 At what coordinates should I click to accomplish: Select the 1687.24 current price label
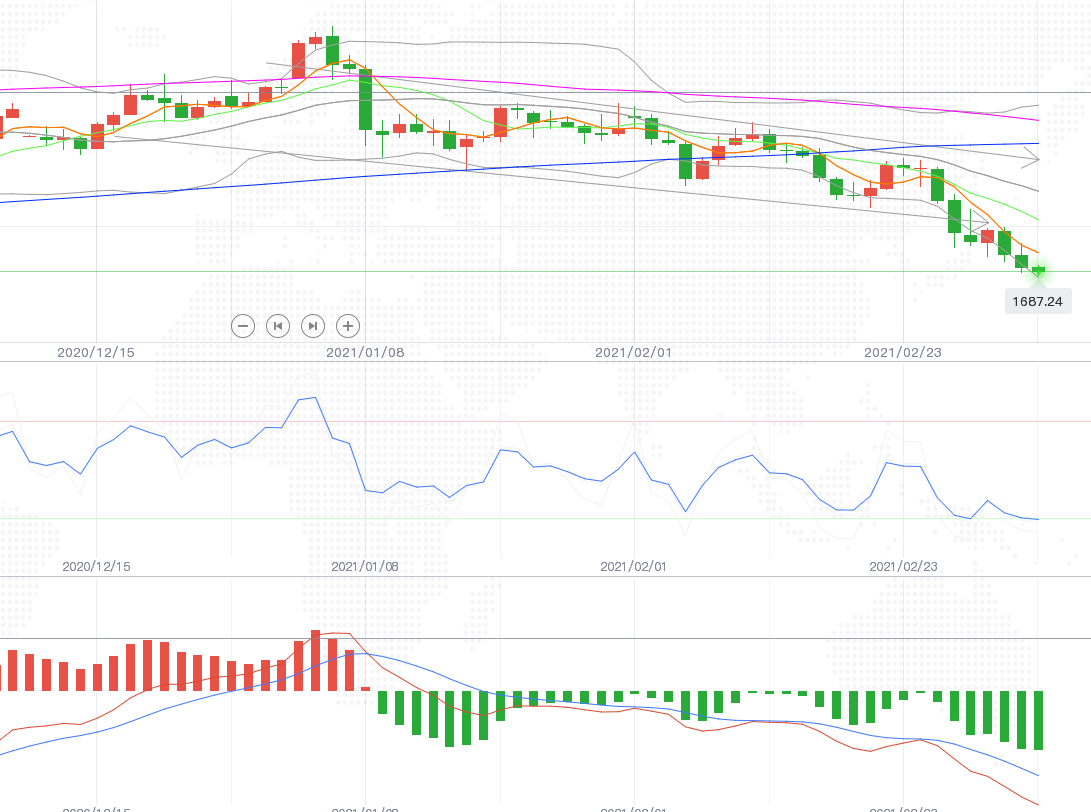(1037, 301)
